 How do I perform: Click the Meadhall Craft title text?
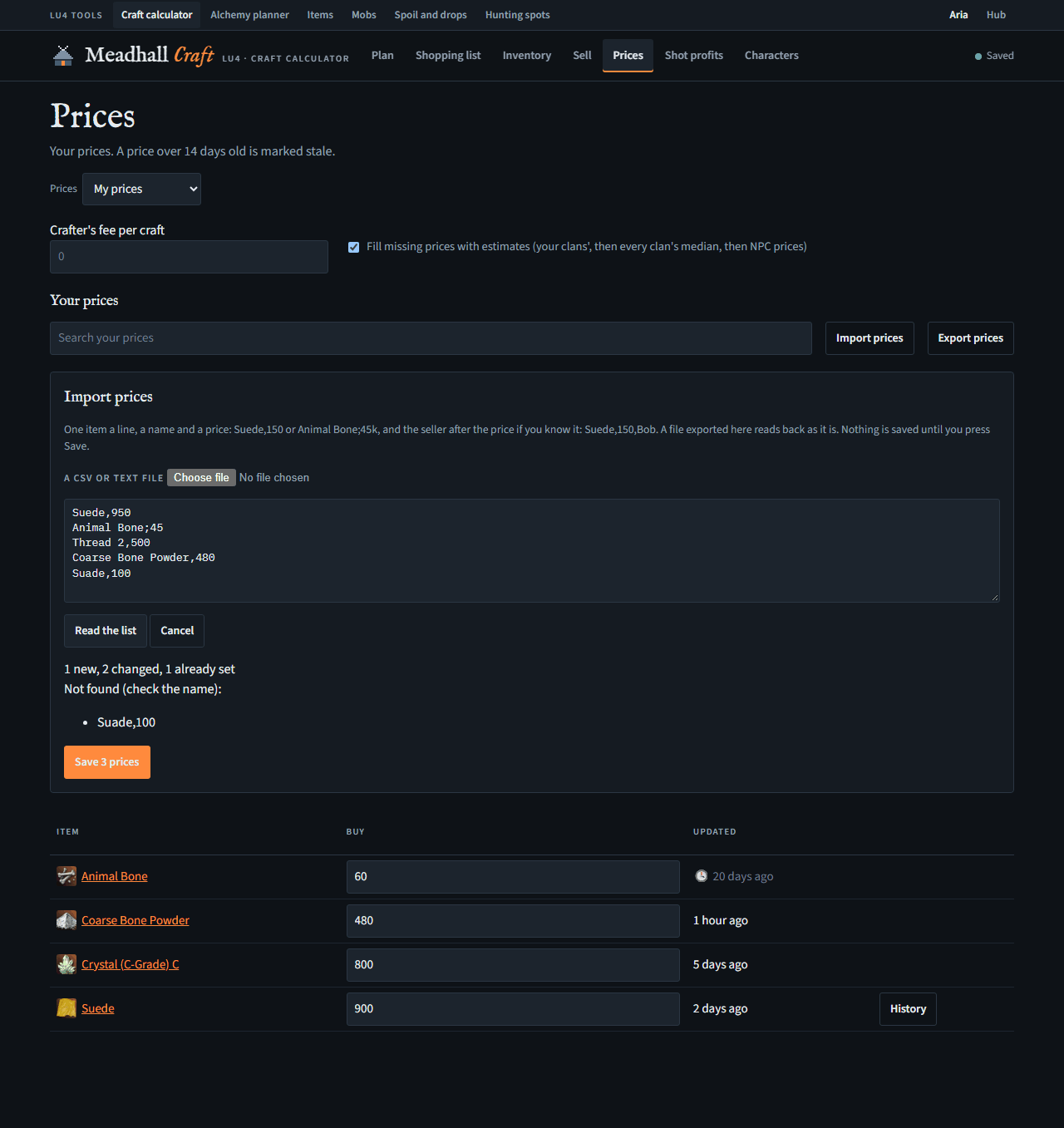[150, 55]
